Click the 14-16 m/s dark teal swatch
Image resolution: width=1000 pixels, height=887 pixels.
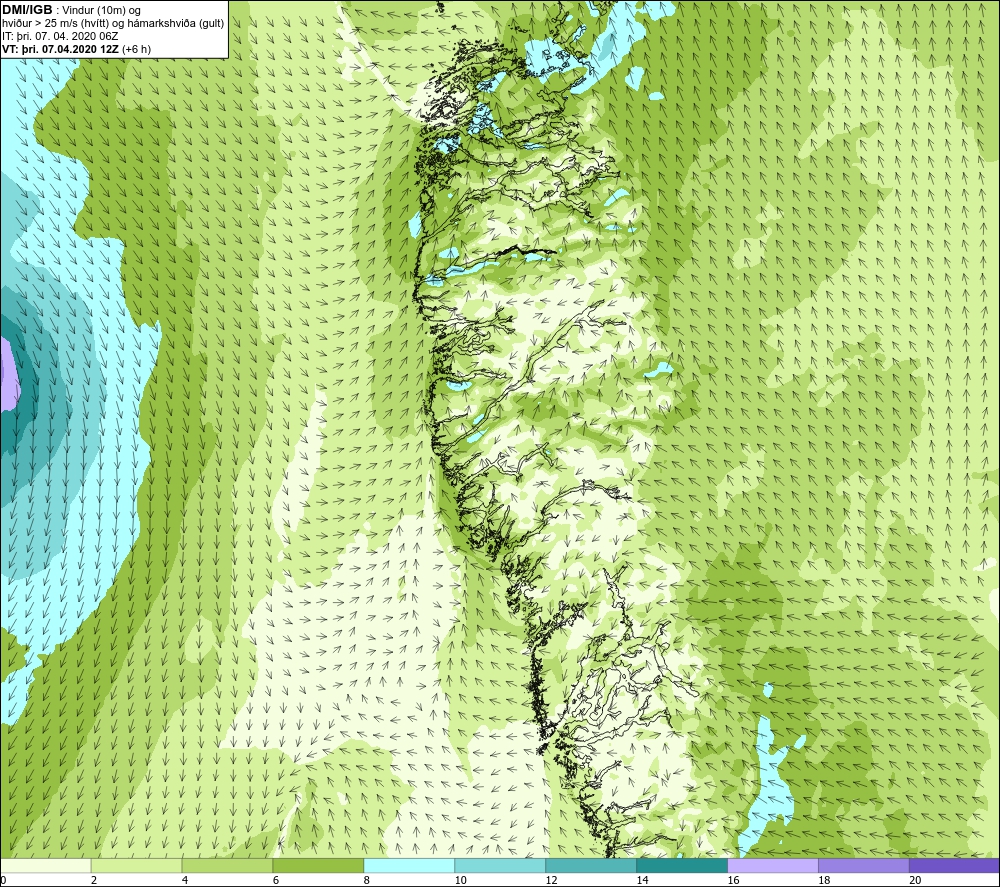(x=682, y=865)
